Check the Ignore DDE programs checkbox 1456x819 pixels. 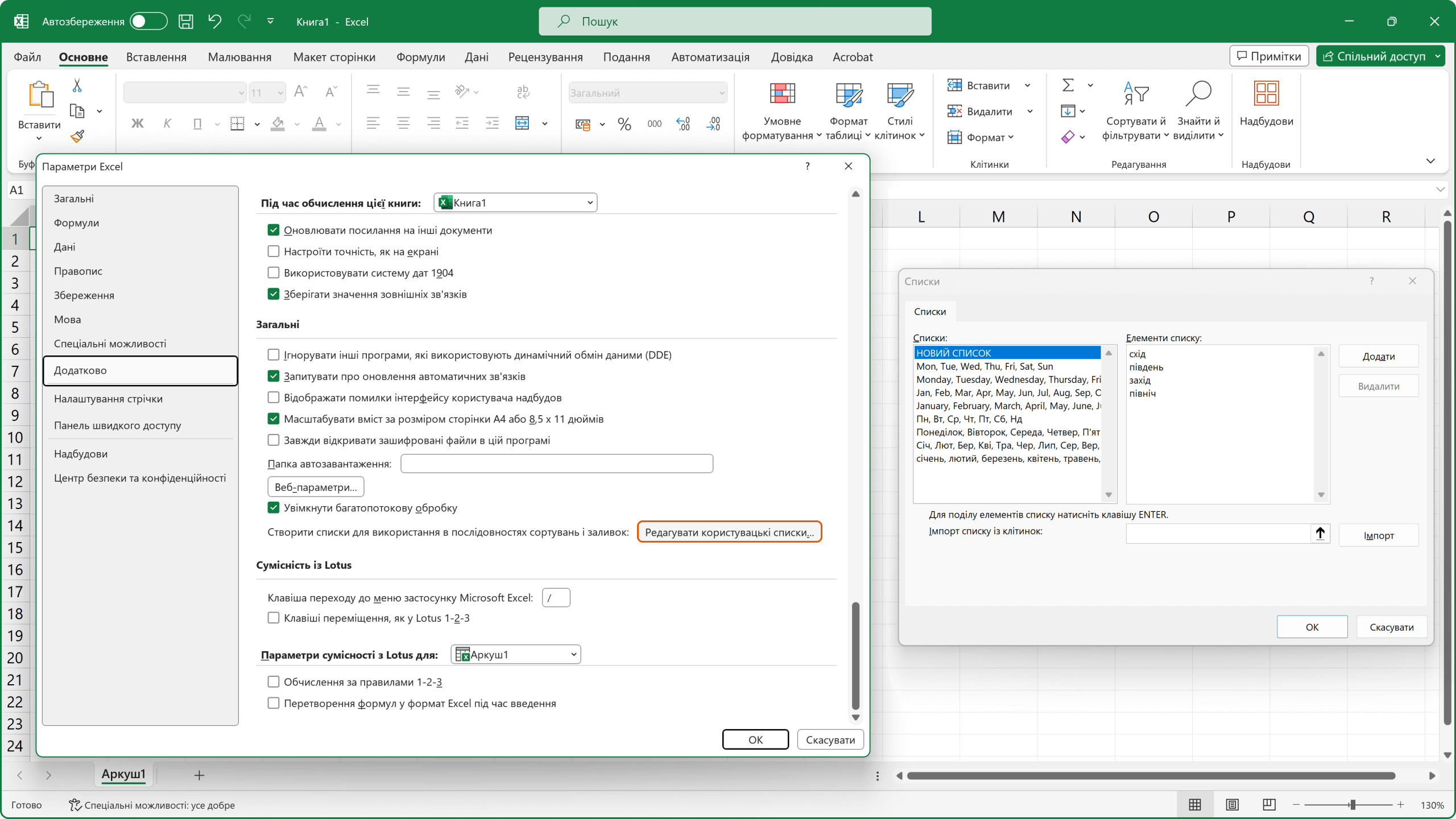[x=274, y=355]
